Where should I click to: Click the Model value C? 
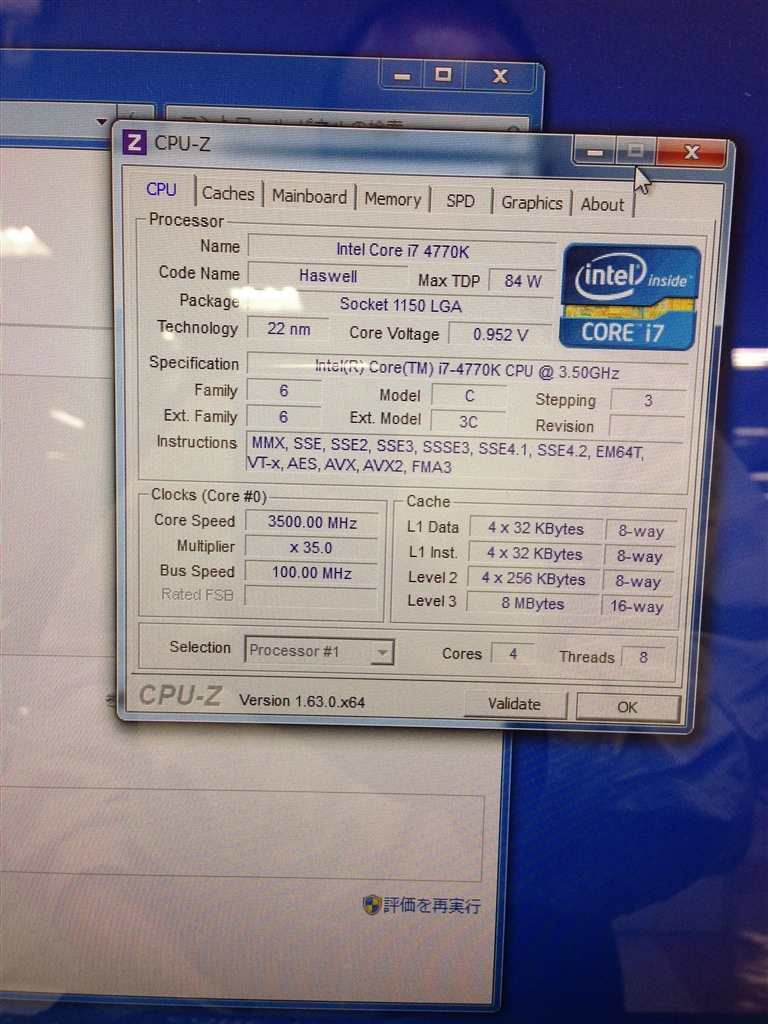click(x=469, y=396)
